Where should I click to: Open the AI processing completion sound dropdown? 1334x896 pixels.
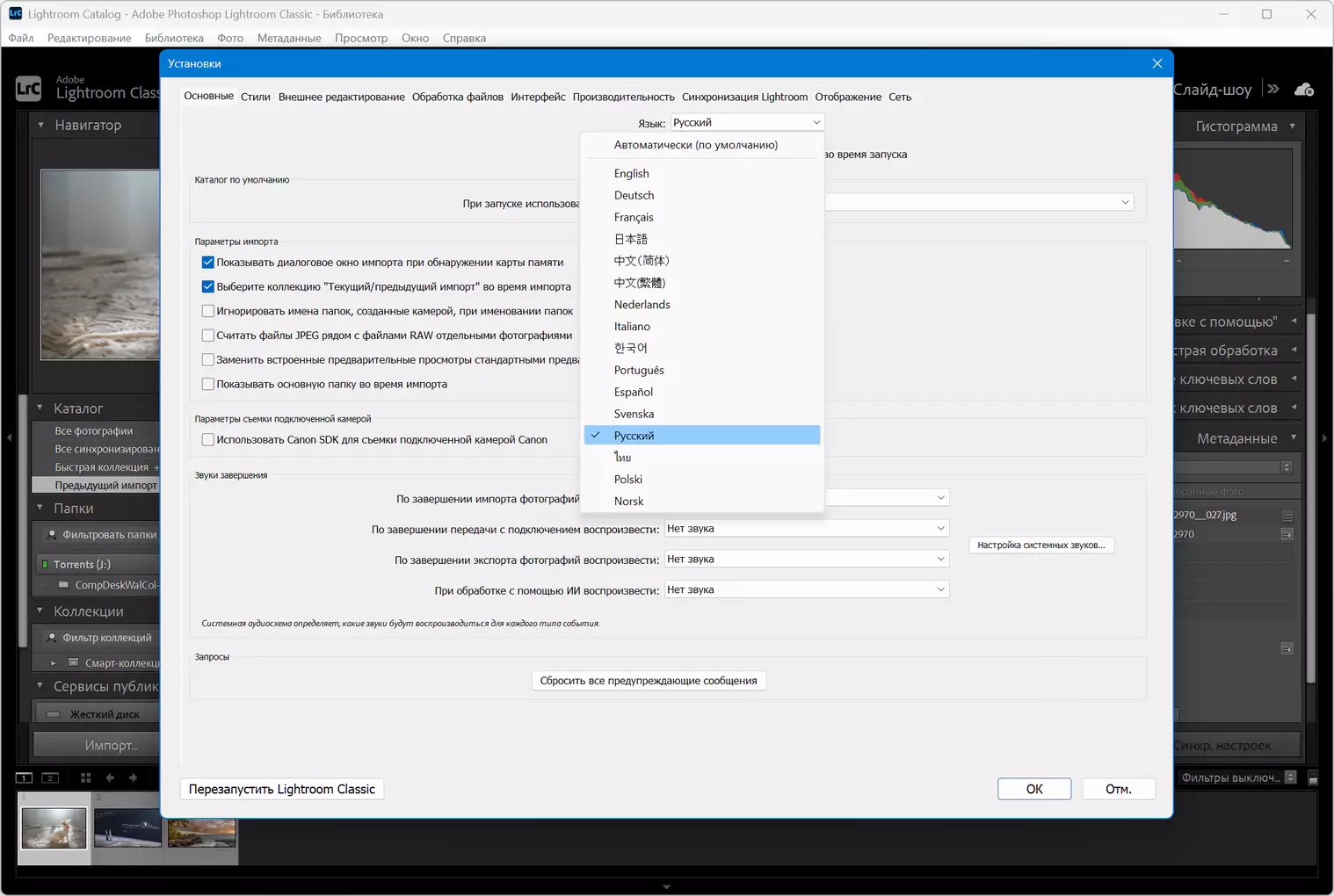(807, 590)
